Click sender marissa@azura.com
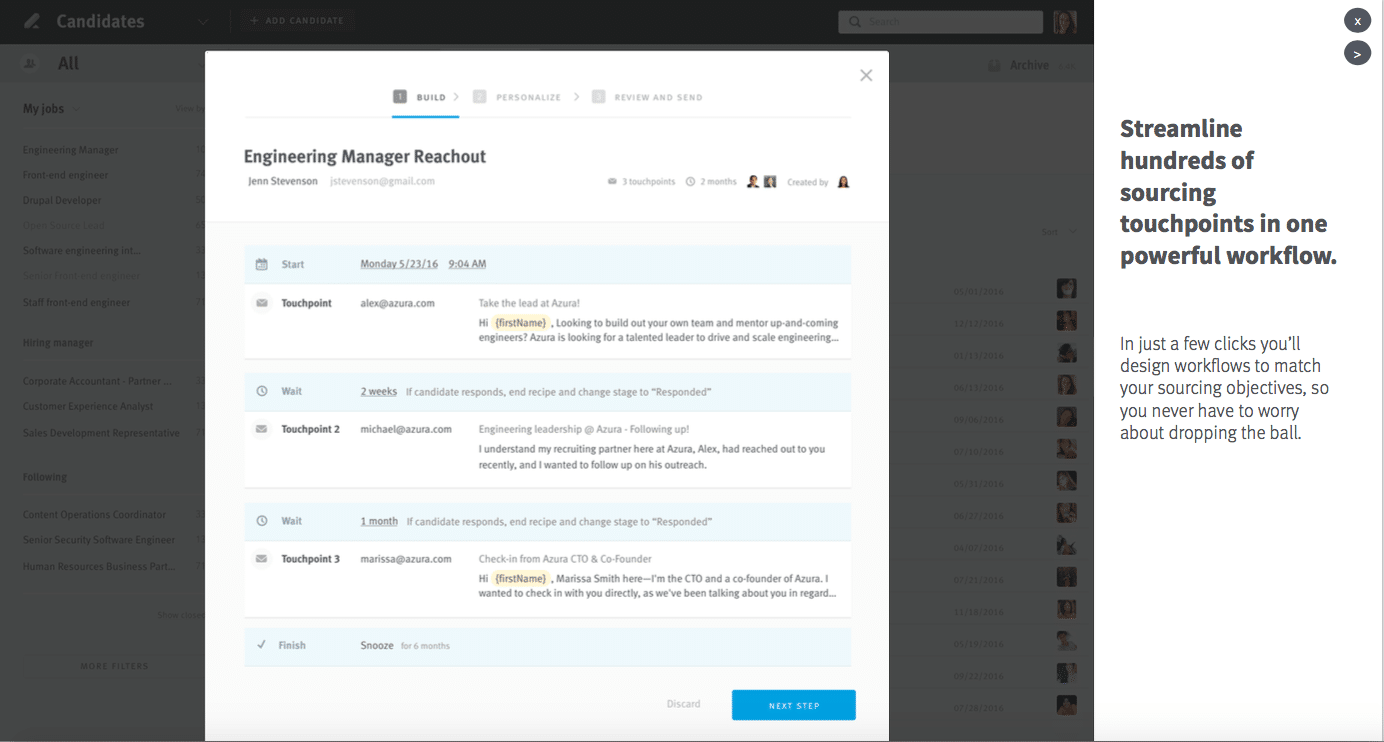Viewport: 1384px width, 742px height. tap(406, 559)
